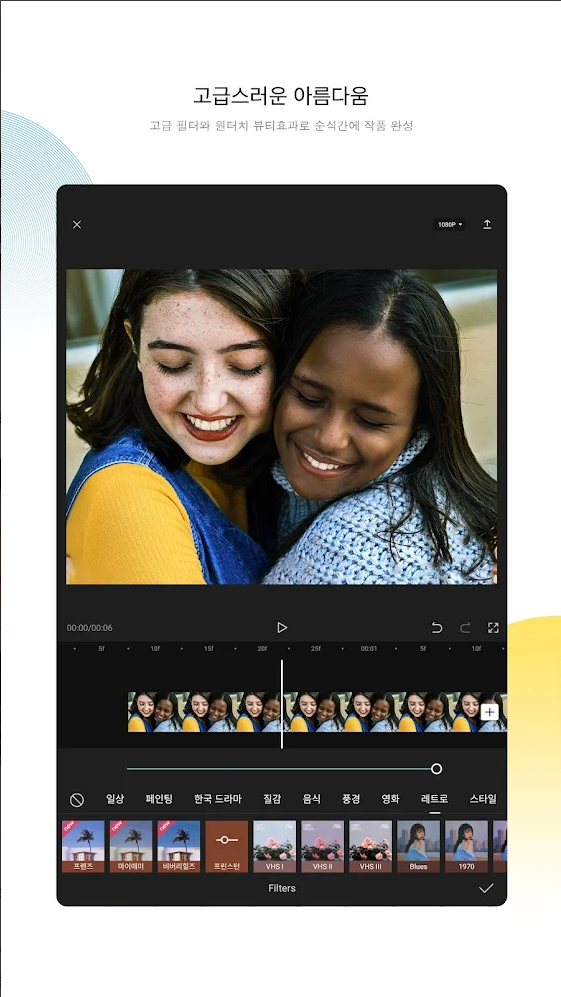561x997 pixels.
Task: Redo the edit
Action: coord(465,628)
